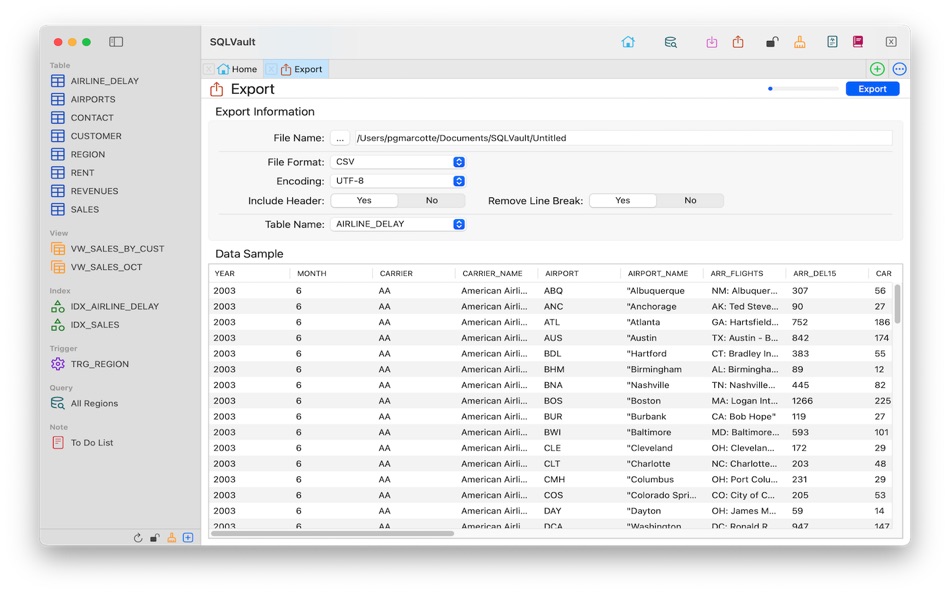The width and height of the screenshot is (950, 594).
Task: Select the REVENUES table in sidebar
Action: (x=95, y=191)
